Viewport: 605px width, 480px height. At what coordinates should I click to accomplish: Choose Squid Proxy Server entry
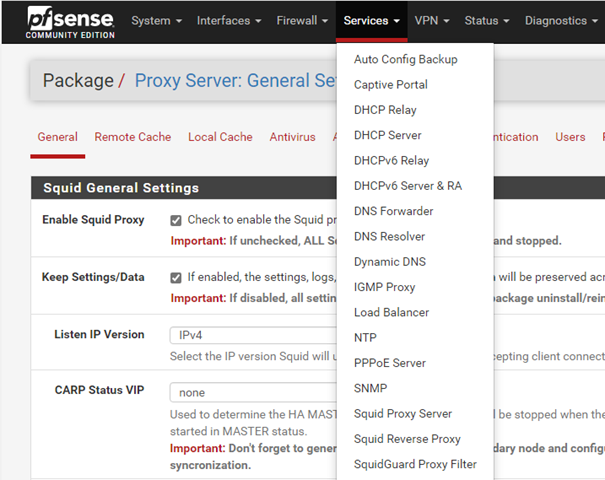[403, 414]
